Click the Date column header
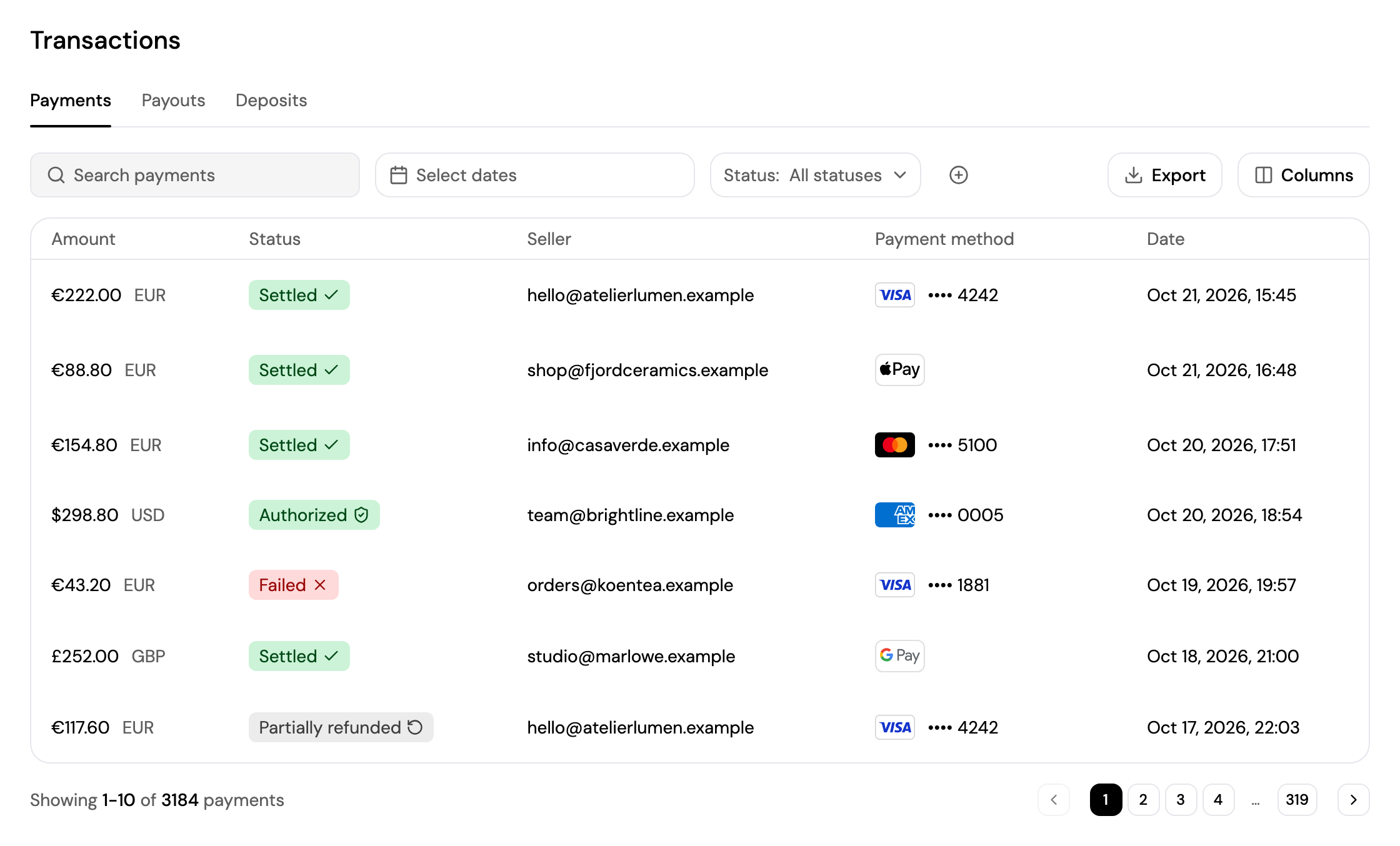 [1166, 239]
